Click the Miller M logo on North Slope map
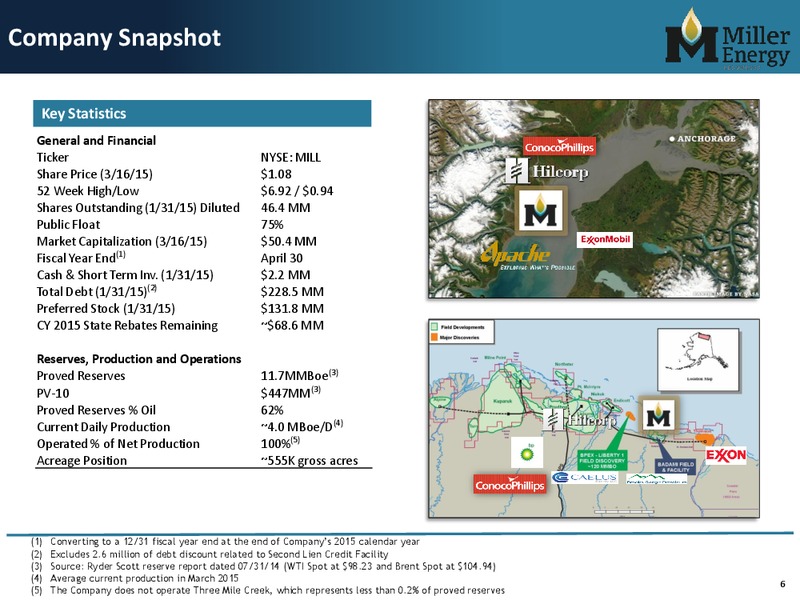The image size is (800, 600). [658, 416]
